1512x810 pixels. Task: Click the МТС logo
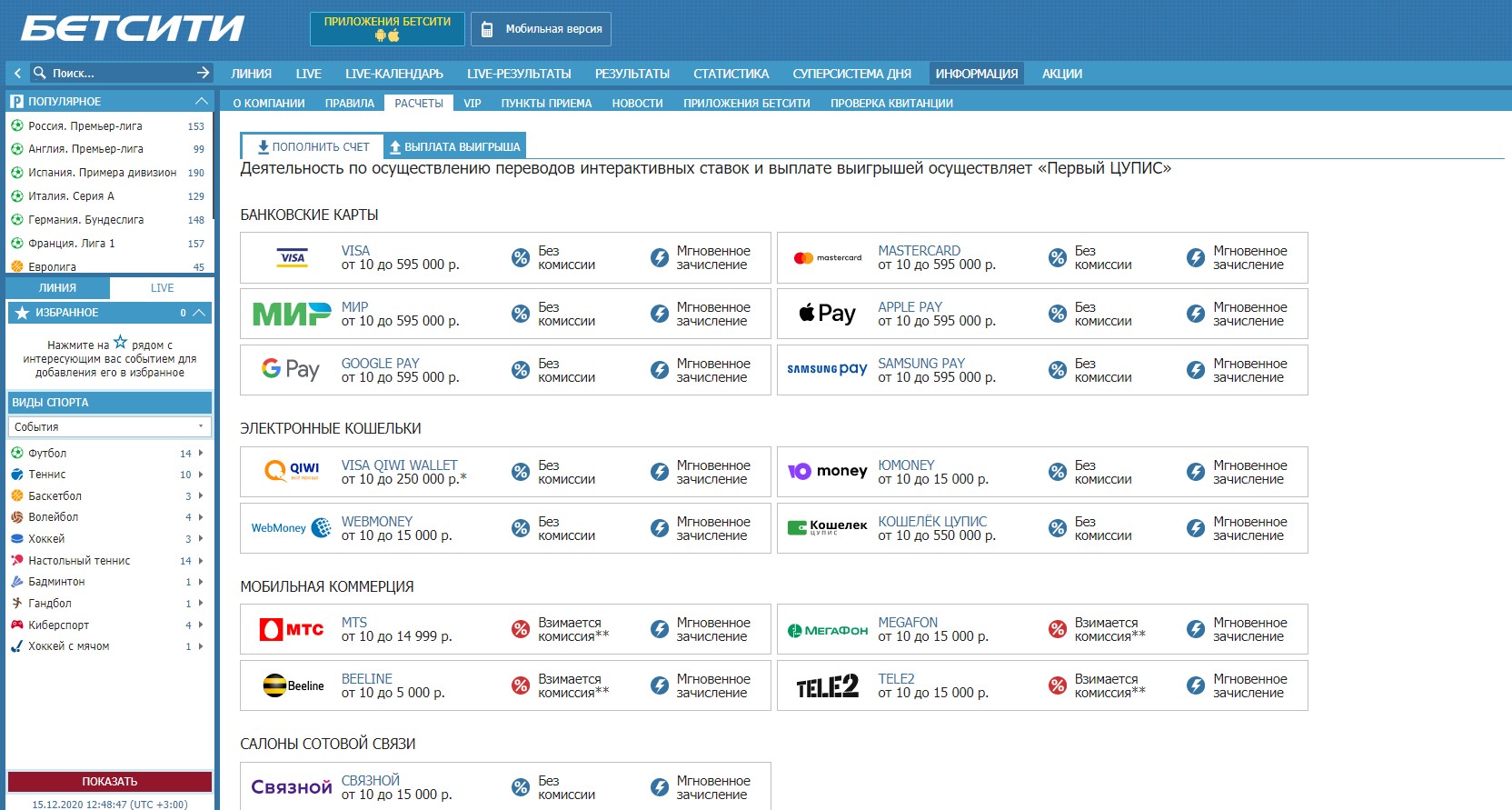coord(292,629)
